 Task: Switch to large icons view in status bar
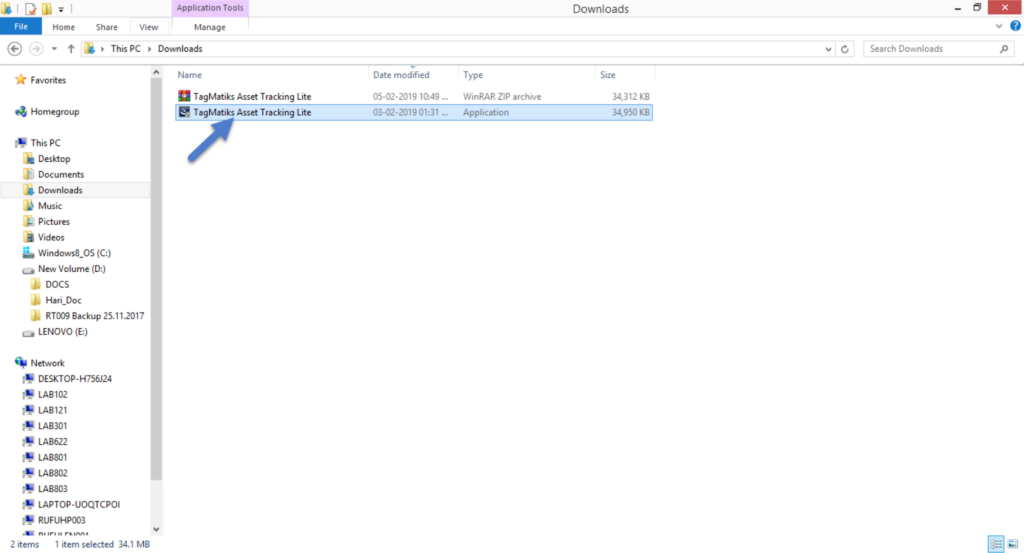(1013, 544)
